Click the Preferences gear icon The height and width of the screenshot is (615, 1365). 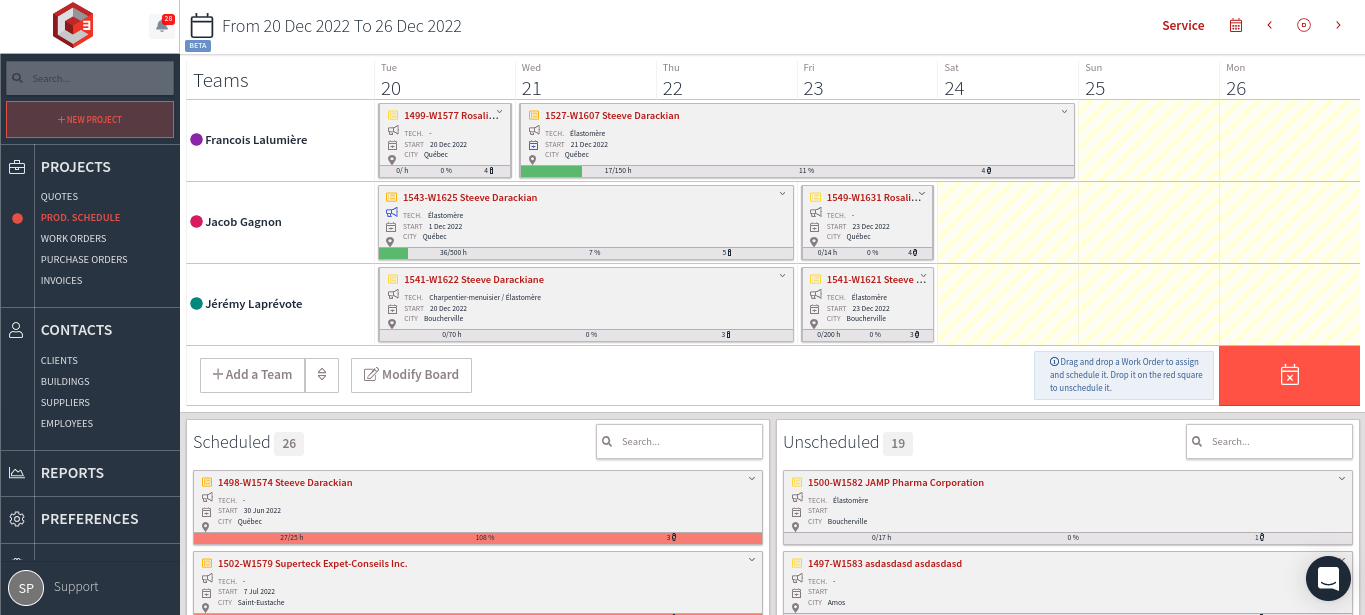[17, 519]
